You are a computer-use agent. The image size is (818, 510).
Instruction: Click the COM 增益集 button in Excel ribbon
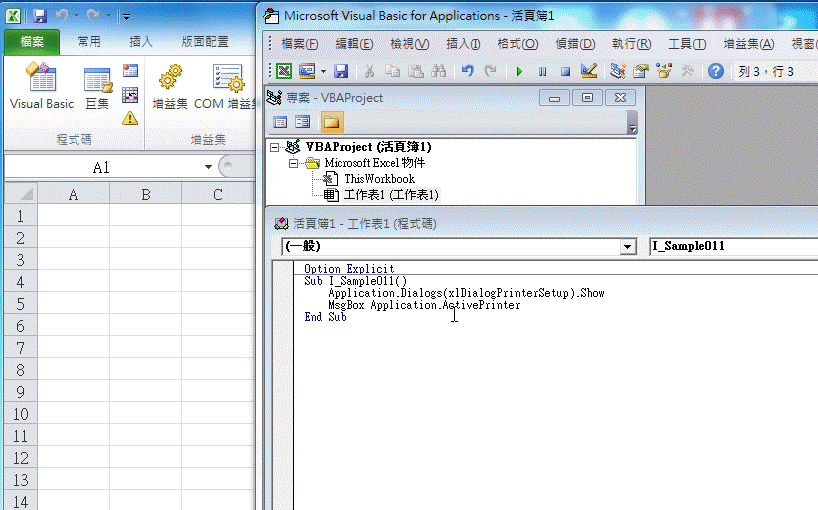click(224, 87)
